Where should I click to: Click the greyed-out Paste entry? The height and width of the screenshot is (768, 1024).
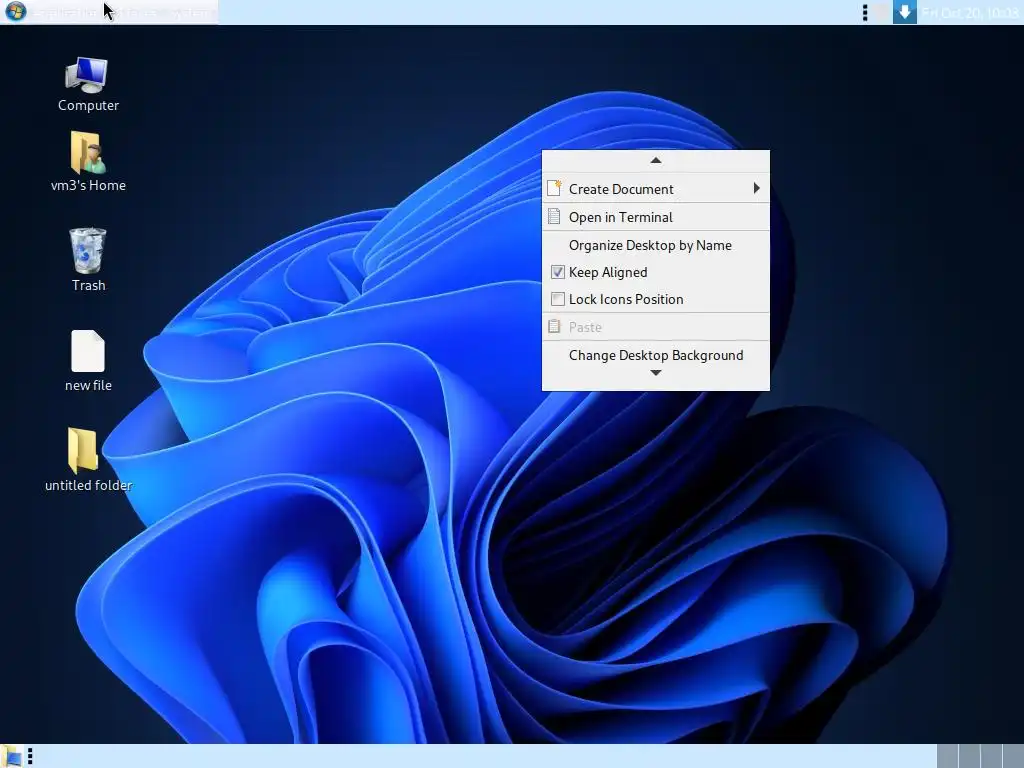(656, 327)
